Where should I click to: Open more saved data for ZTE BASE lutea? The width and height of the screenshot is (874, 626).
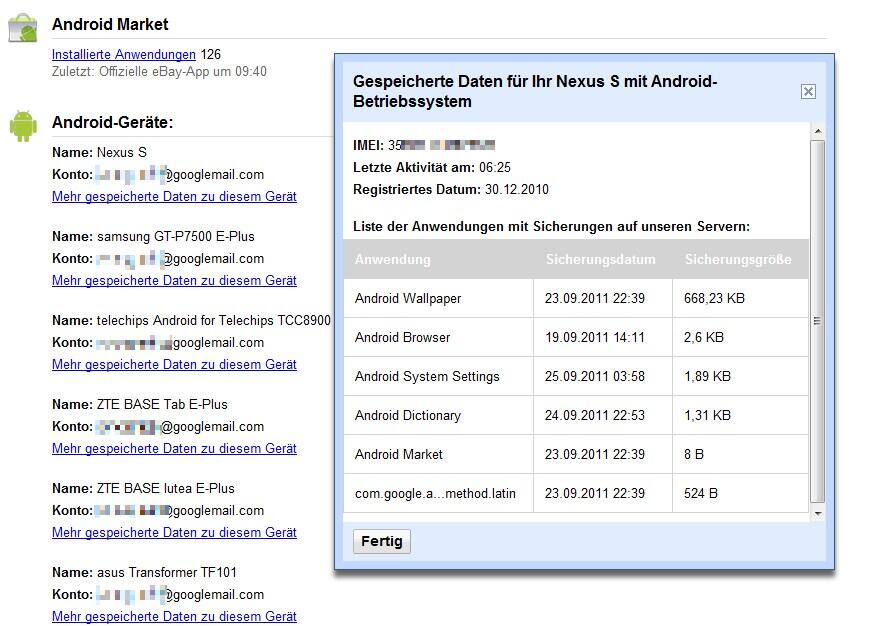coord(174,533)
